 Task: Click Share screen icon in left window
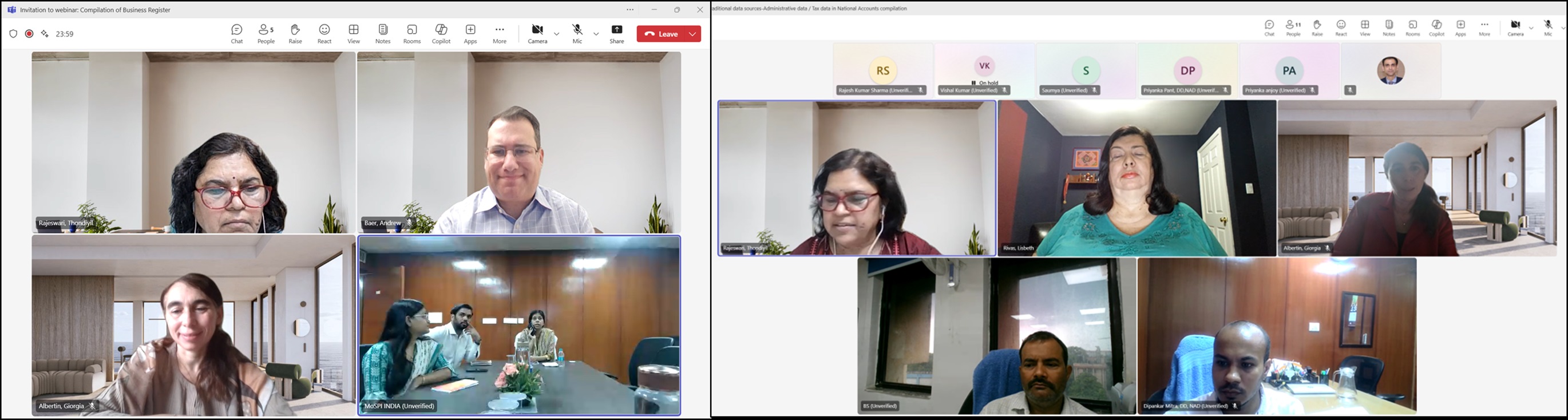click(x=616, y=34)
